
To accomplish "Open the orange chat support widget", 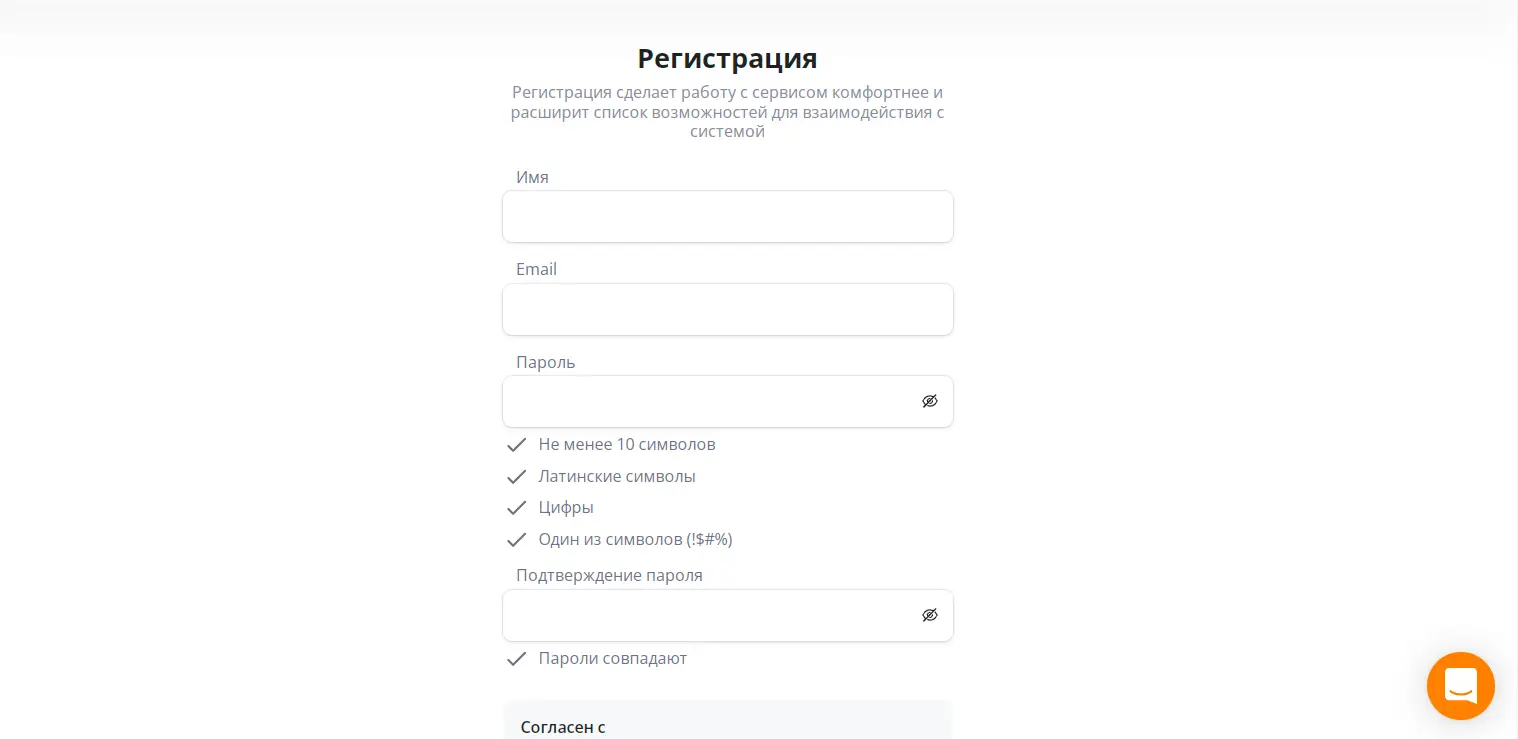I will pos(1460,686).
